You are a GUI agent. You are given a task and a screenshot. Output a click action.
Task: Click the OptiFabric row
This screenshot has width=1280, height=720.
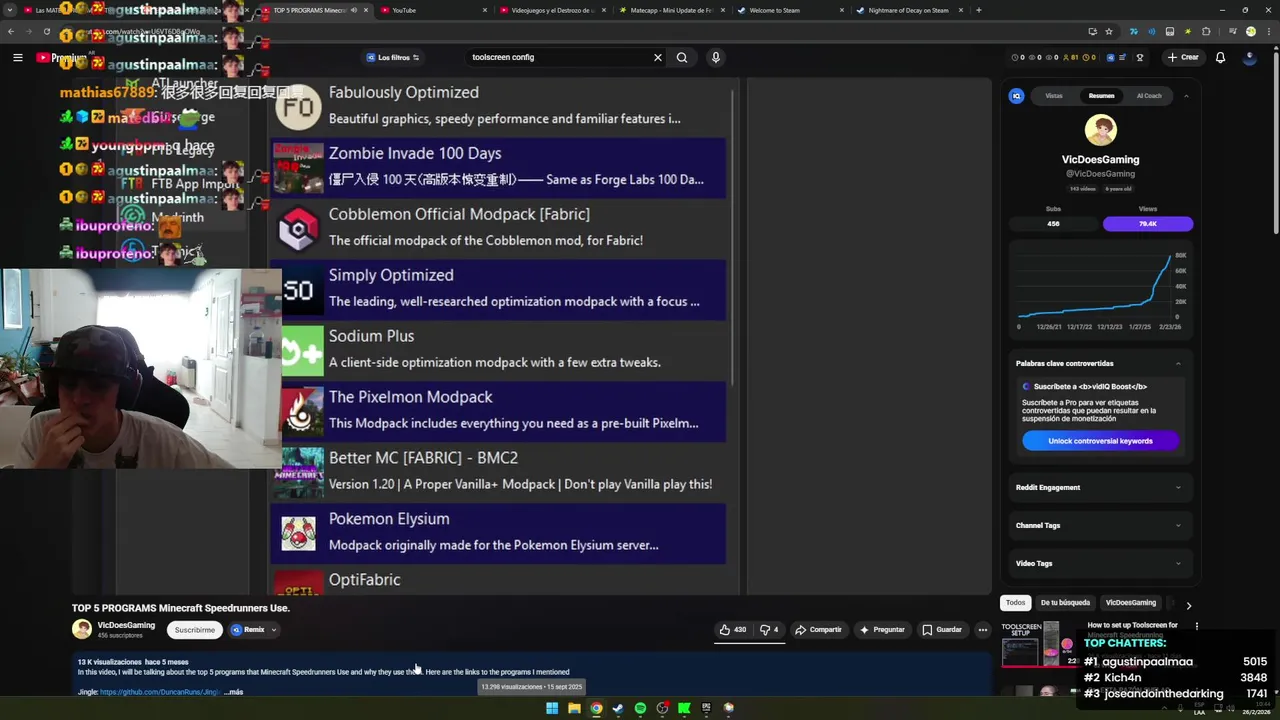pos(497,581)
